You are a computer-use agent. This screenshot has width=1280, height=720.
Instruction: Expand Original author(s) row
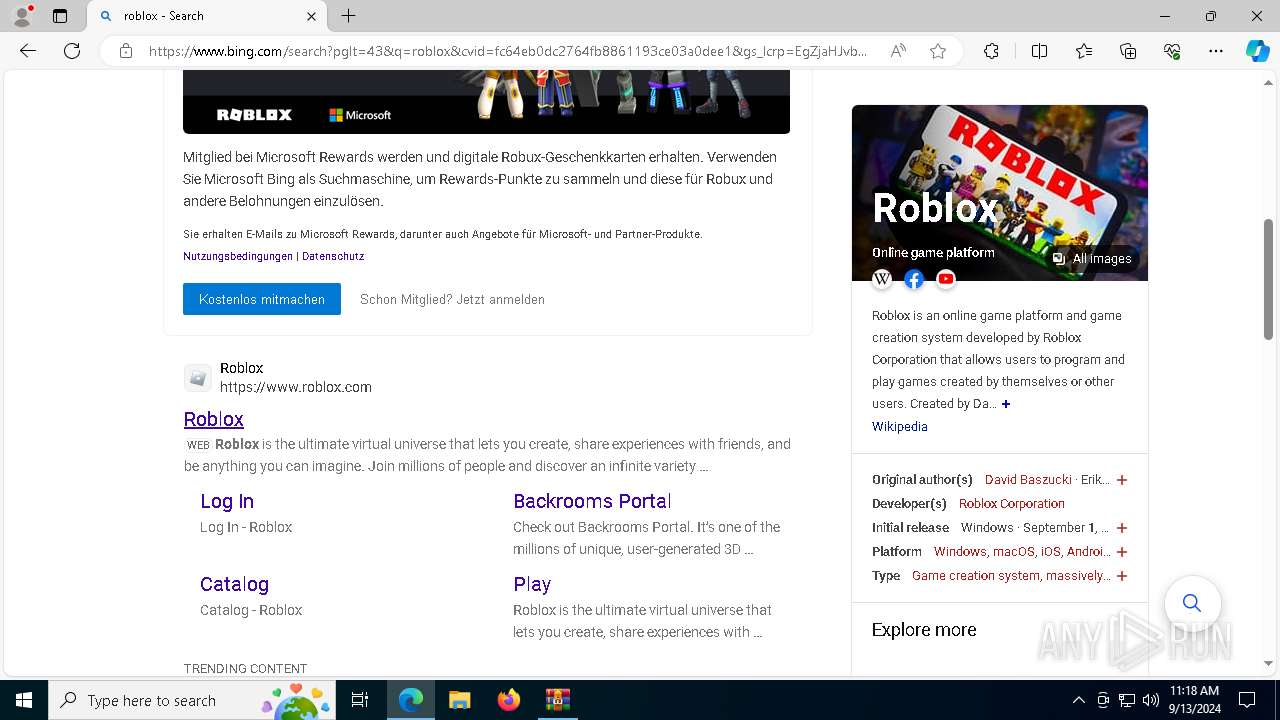pos(1122,480)
